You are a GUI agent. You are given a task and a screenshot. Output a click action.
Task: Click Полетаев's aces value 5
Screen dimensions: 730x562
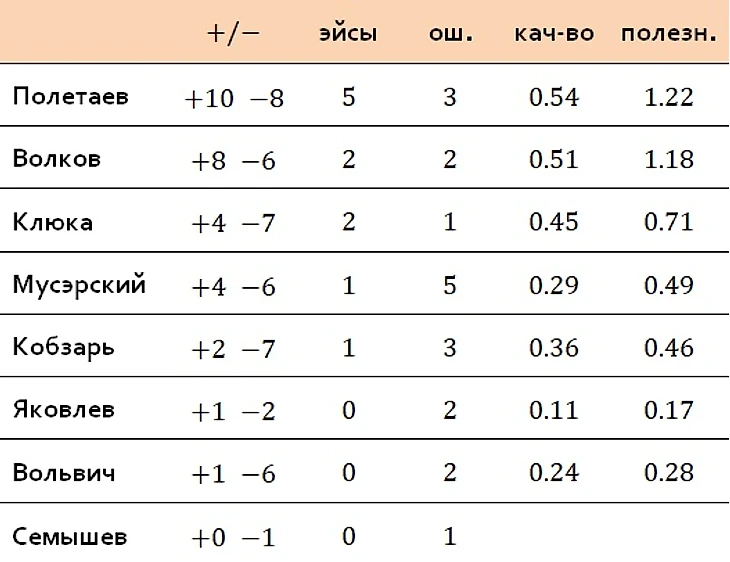click(349, 97)
